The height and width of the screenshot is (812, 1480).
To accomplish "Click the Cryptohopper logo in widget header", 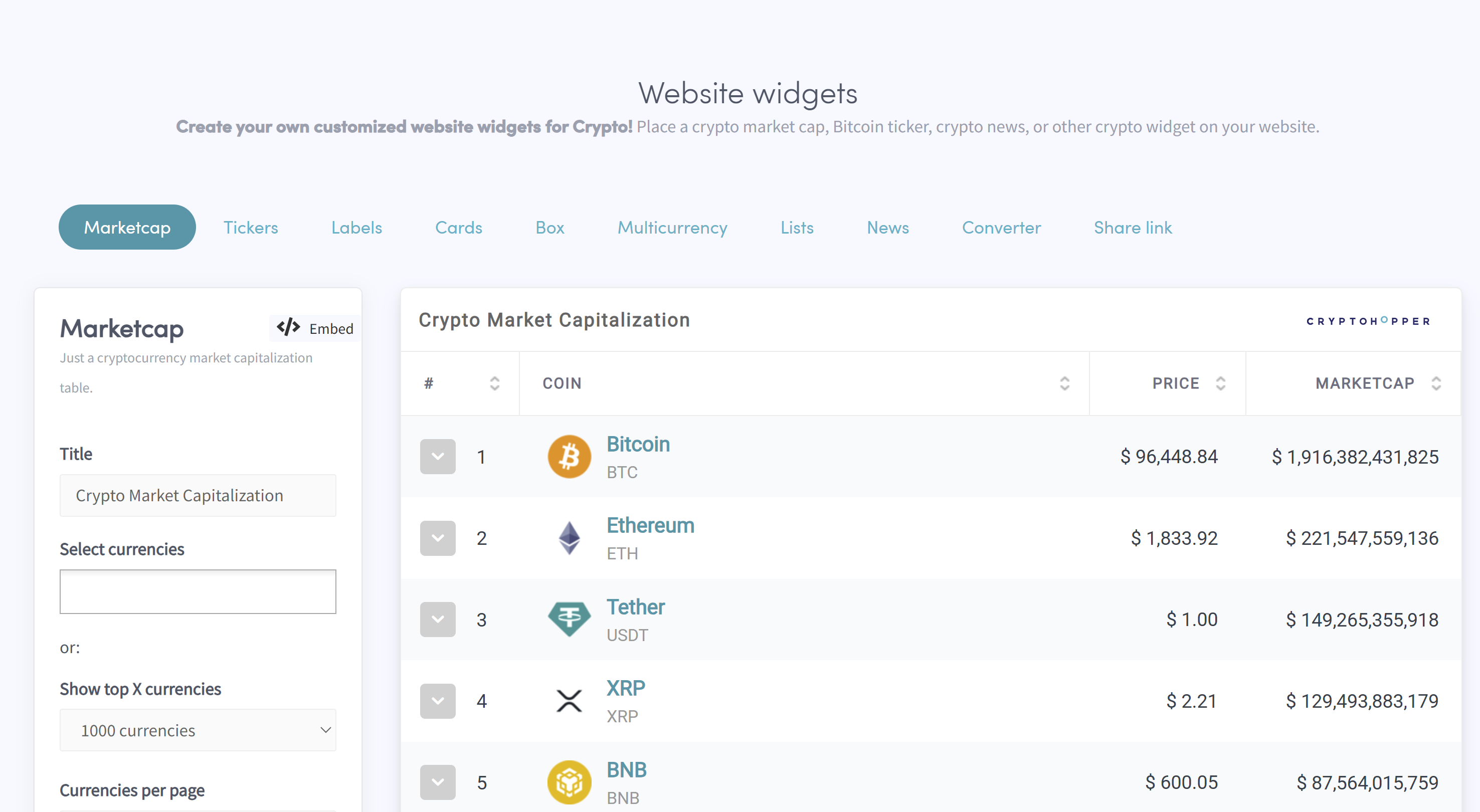I will point(1368,321).
